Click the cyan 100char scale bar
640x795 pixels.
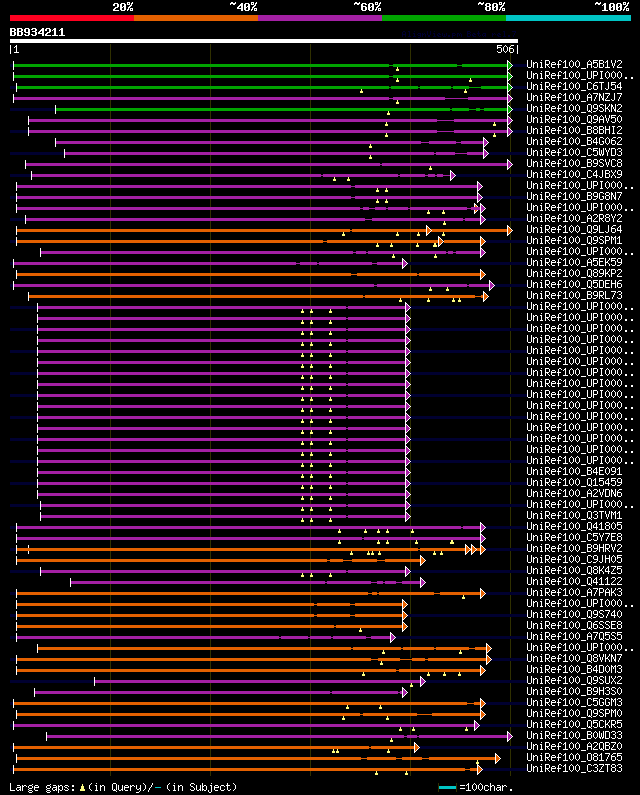(x=447, y=787)
